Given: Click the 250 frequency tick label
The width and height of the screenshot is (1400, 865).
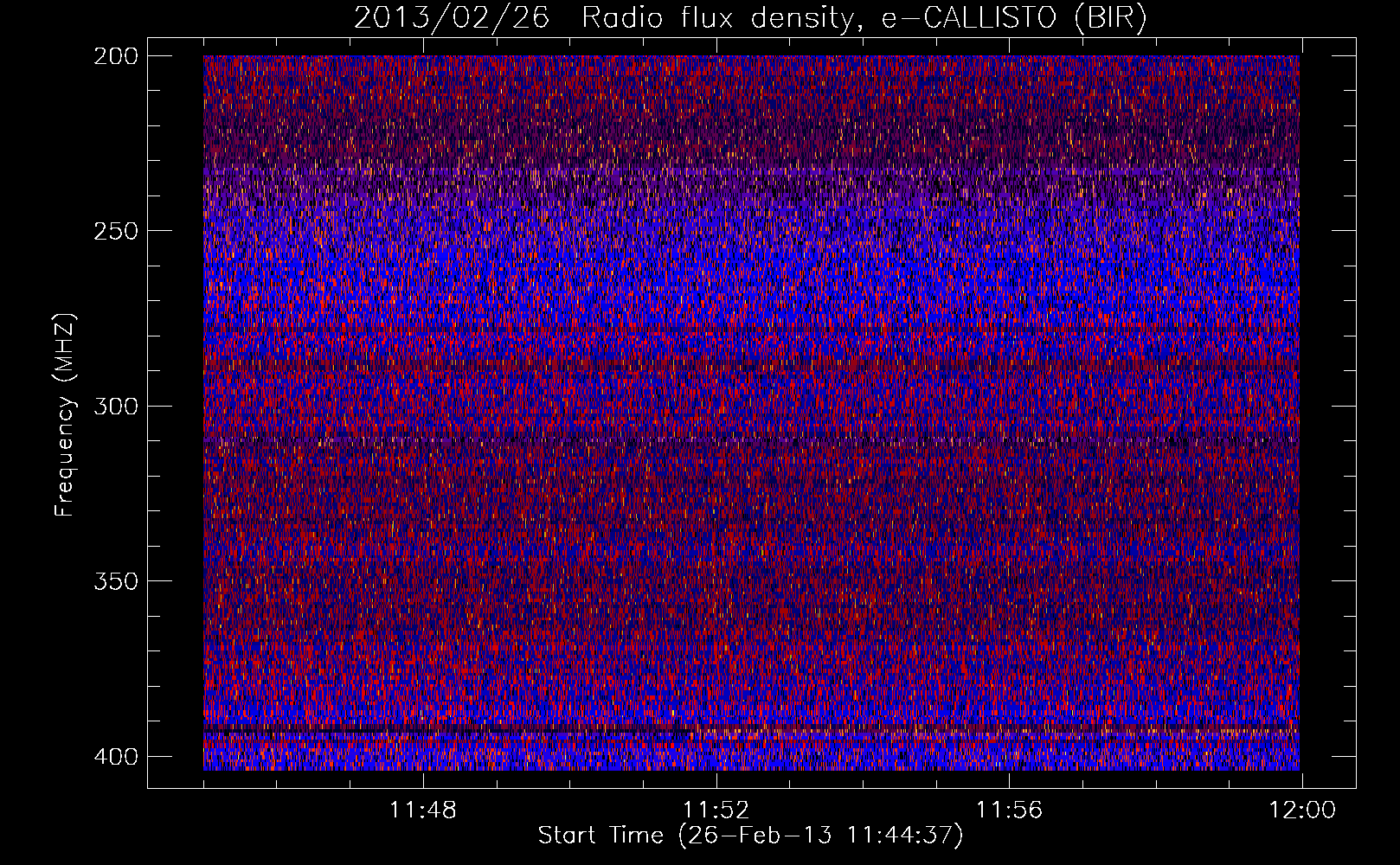Looking at the screenshot, I should click(x=115, y=231).
